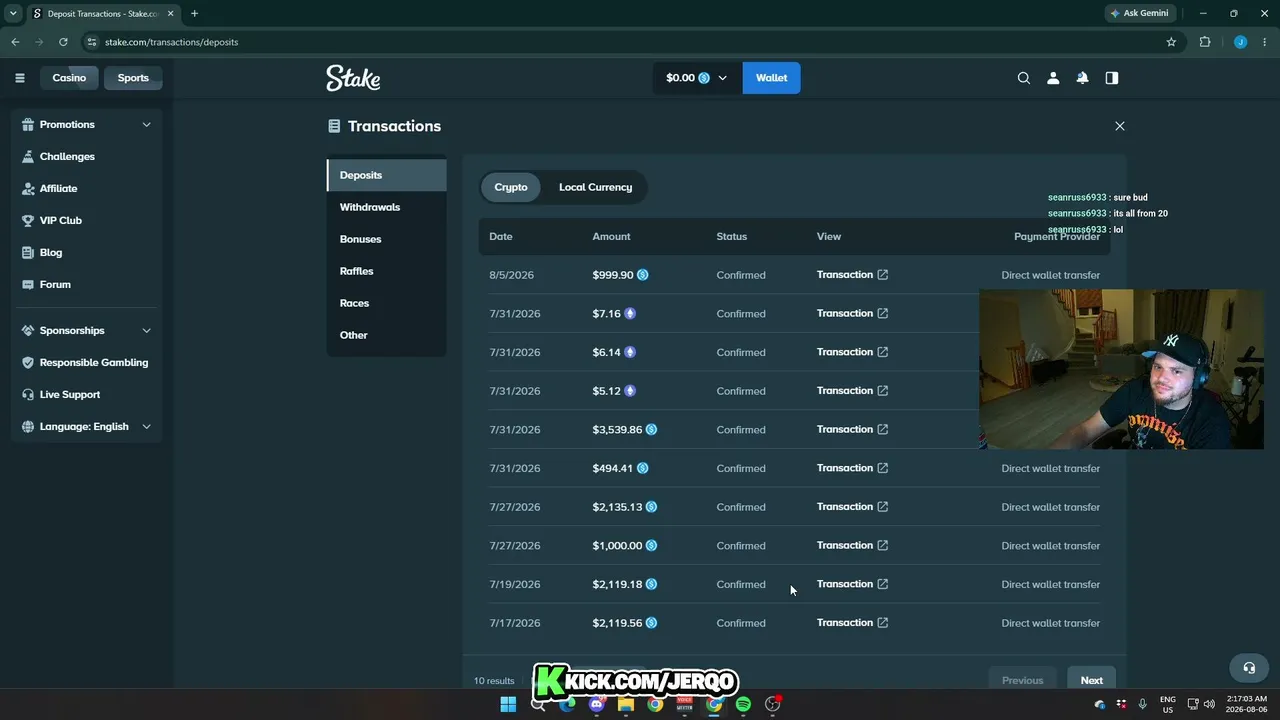Open a new browser tab

(x=194, y=13)
